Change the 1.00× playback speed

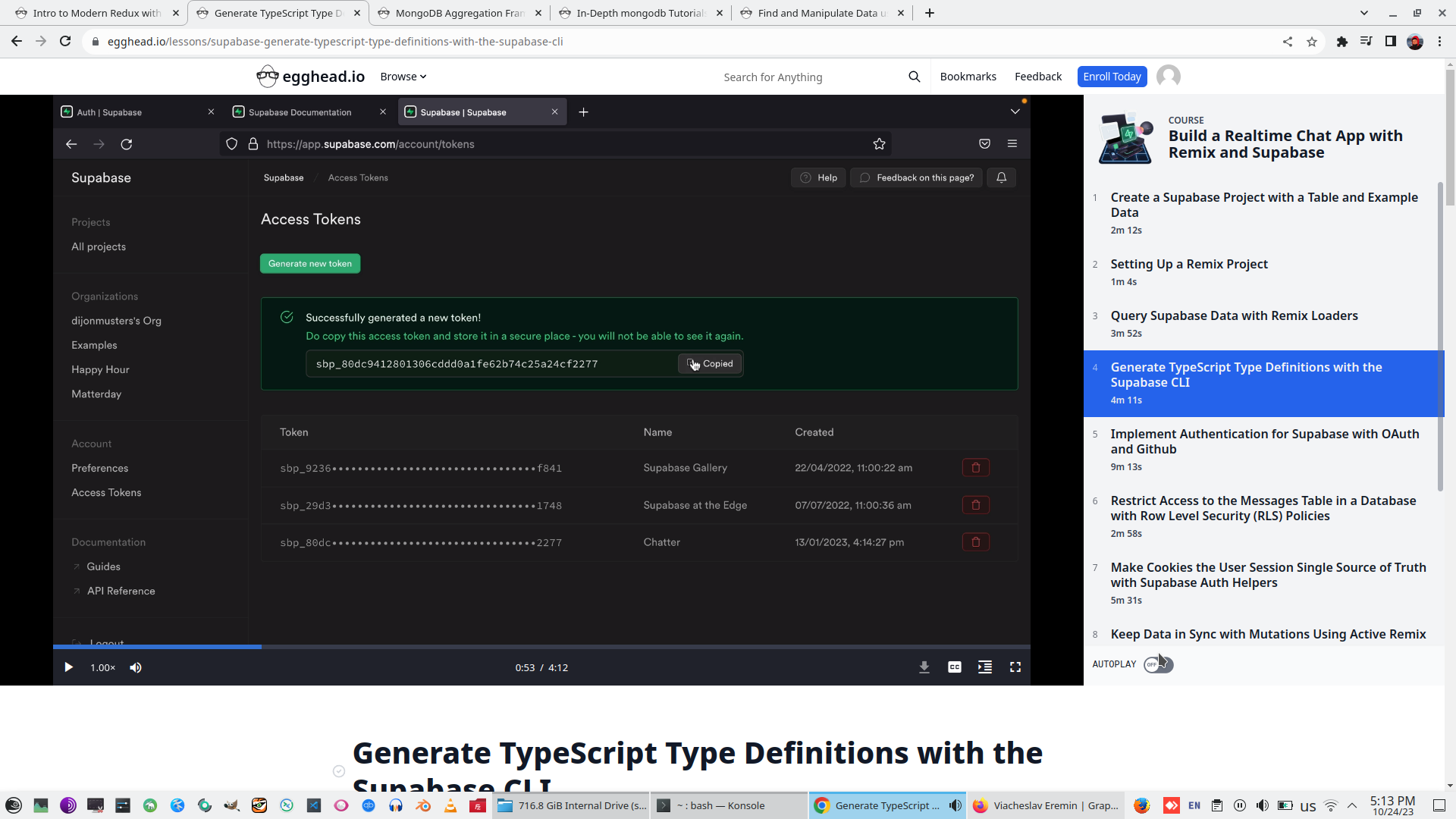pyautogui.click(x=102, y=667)
